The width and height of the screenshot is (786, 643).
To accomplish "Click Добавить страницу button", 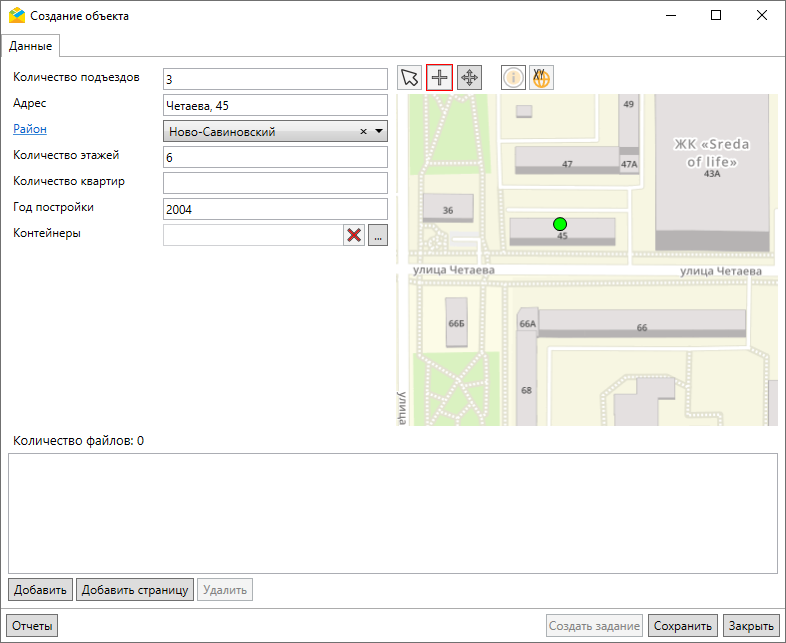I will [x=135, y=590].
